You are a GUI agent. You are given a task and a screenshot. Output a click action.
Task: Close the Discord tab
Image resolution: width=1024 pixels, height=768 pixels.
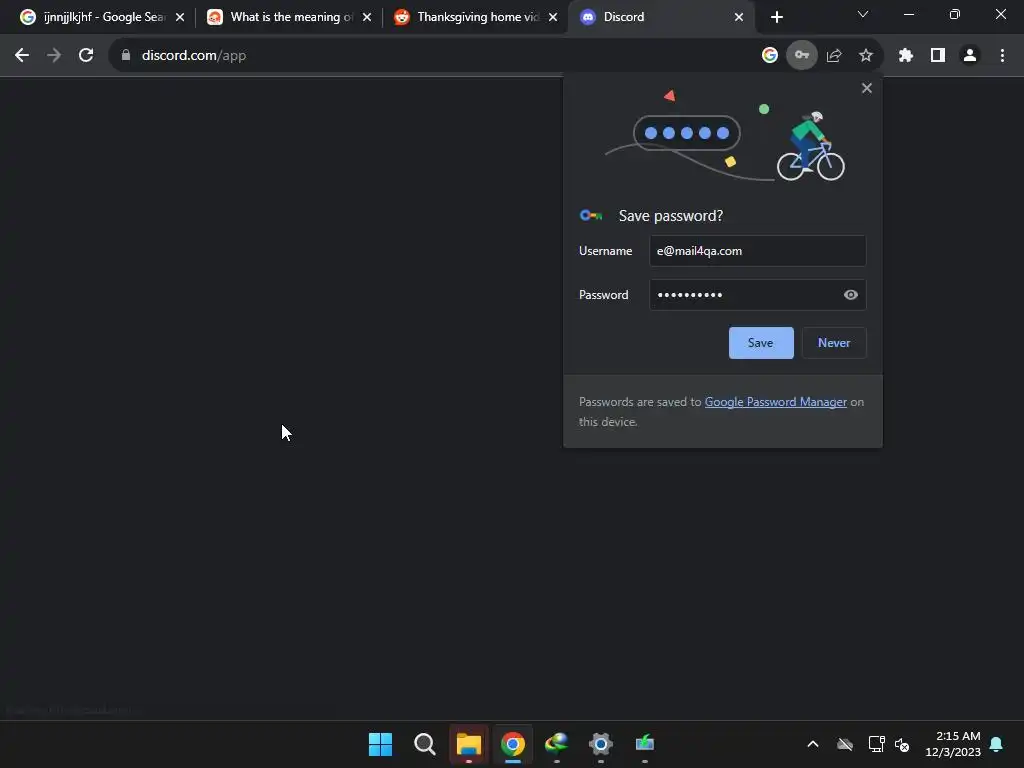[739, 18]
